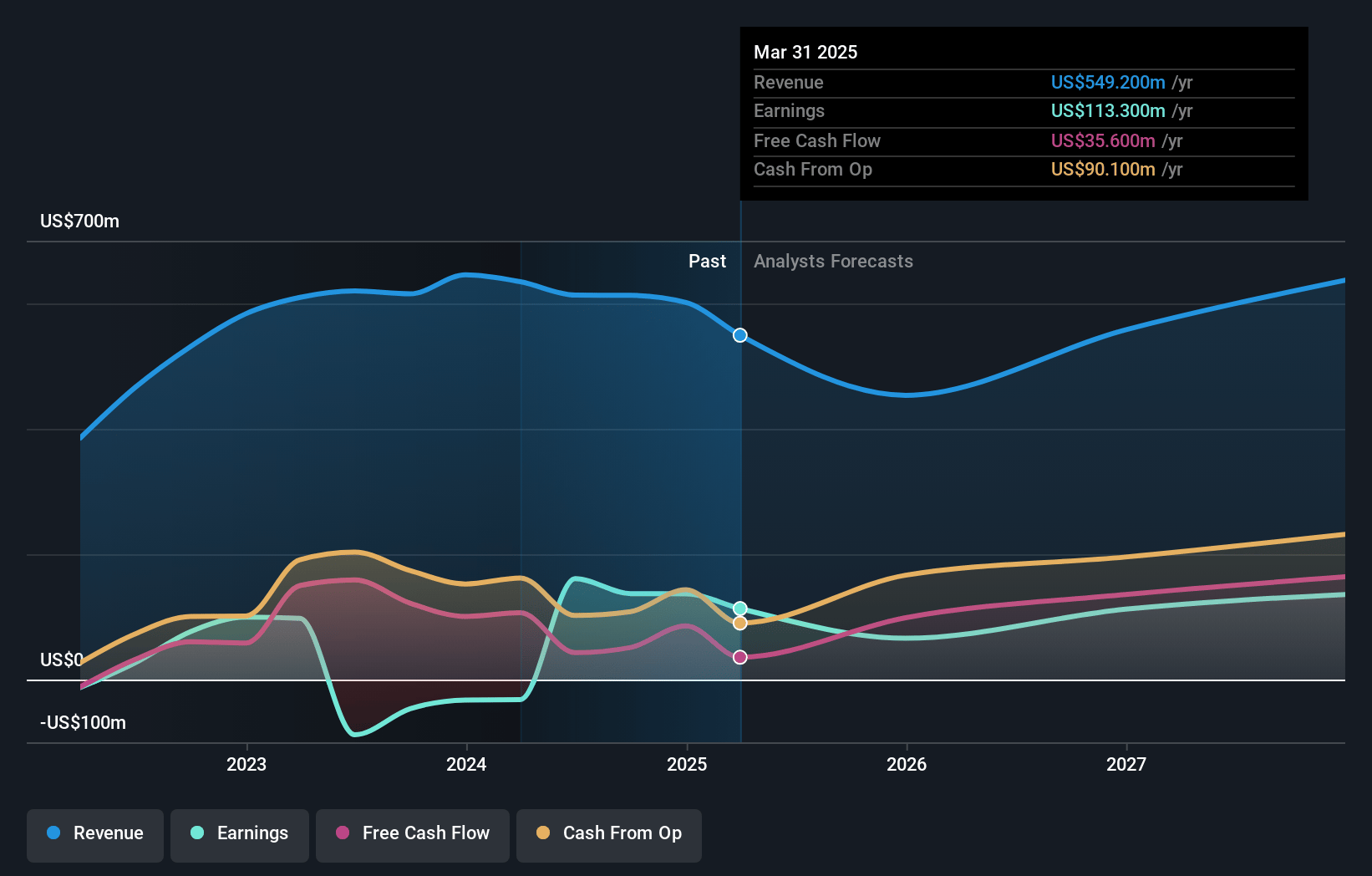Click the -US$100m y-axis label
This screenshot has width=1372, height=876.
coord(83,723)
